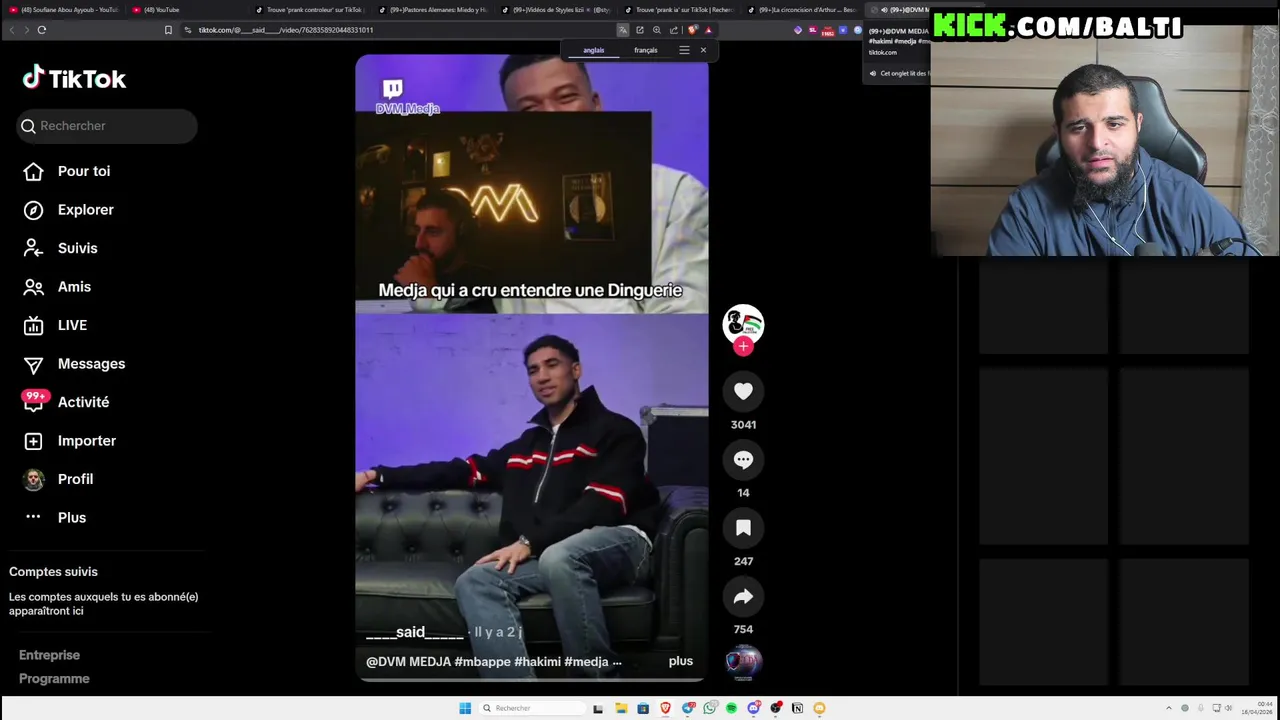Bookmark the video to favorites

pos(743,528)
